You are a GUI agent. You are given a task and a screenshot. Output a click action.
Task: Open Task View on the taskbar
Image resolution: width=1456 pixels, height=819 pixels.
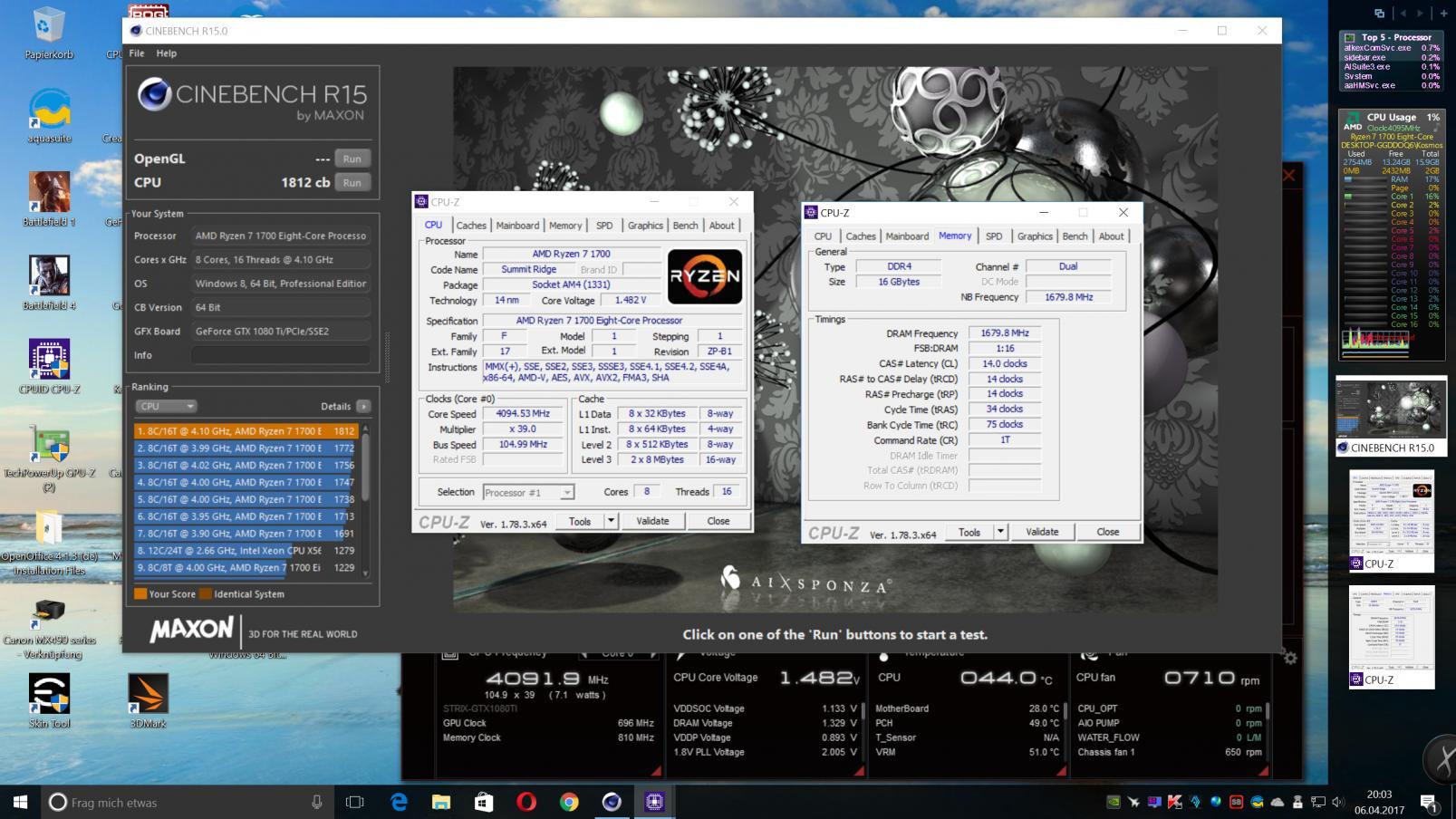coord(354,802)
